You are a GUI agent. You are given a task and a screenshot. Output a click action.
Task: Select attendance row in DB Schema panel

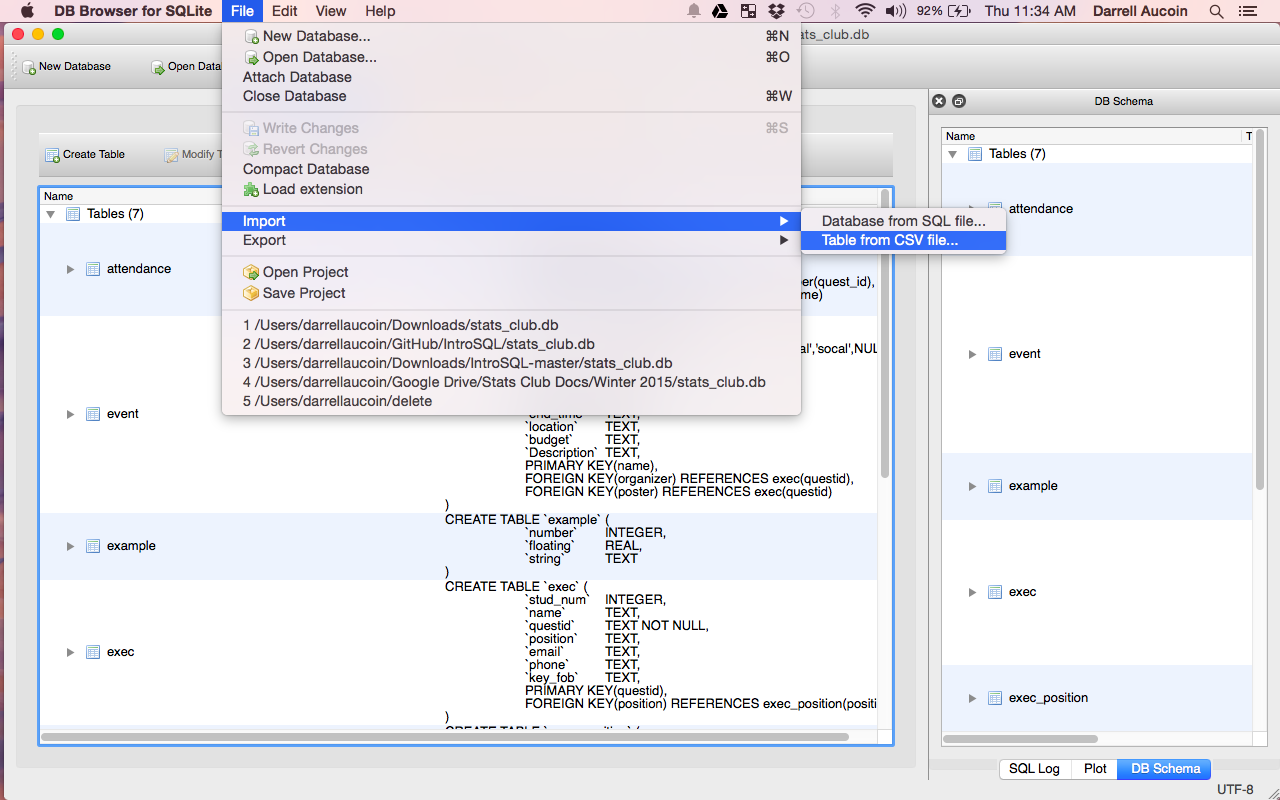click(1096, 209)
